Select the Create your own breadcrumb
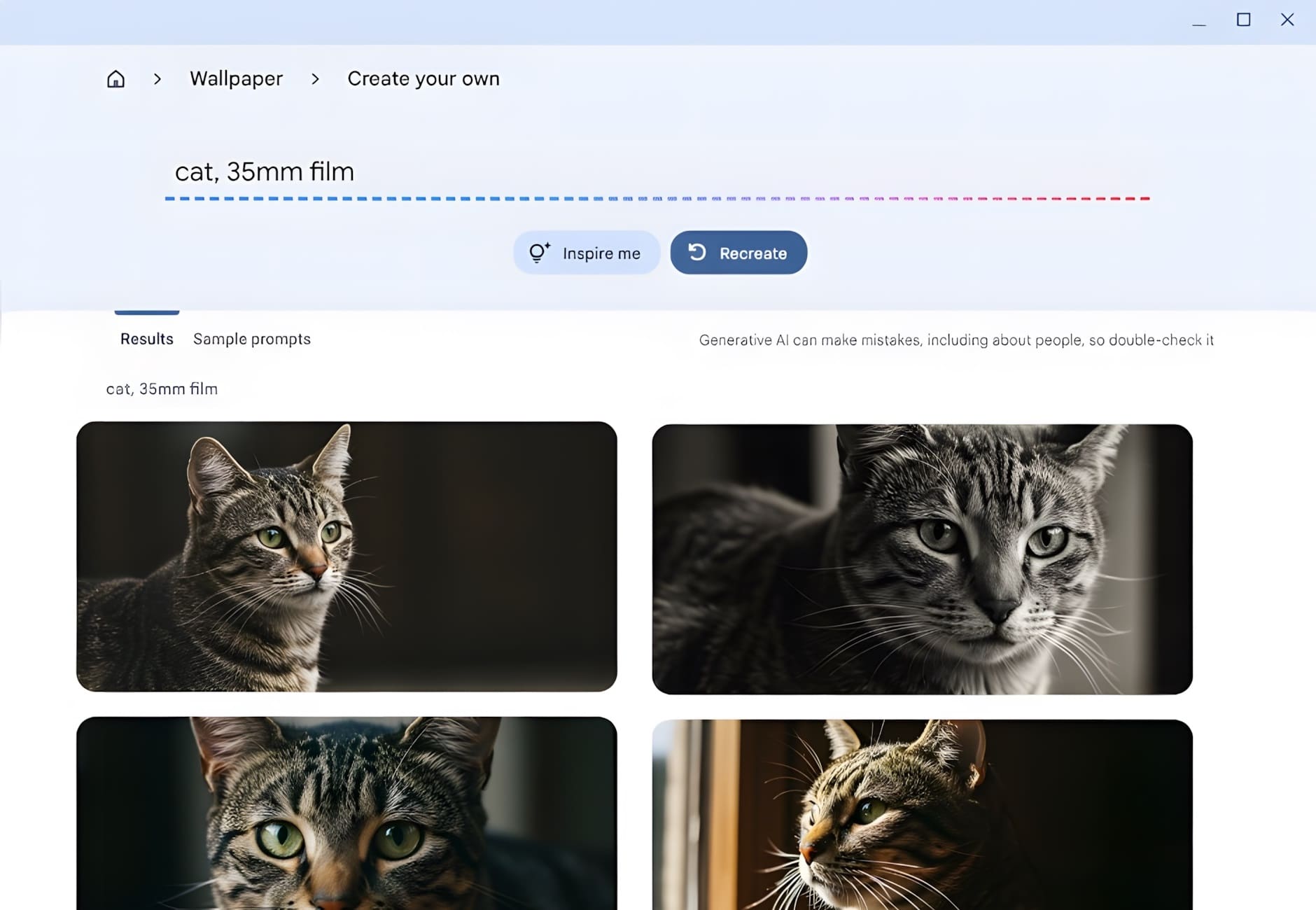Image resolution: width=1316 pixels, height=910 pixels. tap(423, 78)
